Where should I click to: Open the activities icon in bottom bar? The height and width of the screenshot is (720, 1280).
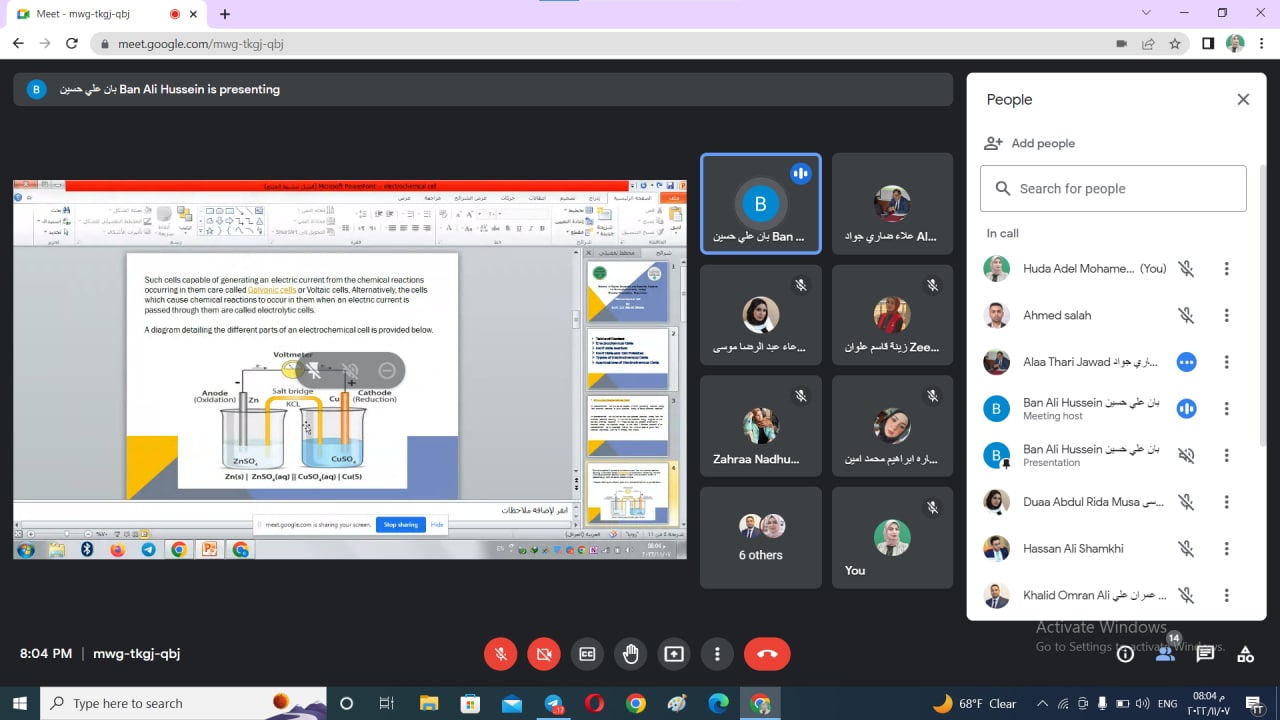(1245, 654)
